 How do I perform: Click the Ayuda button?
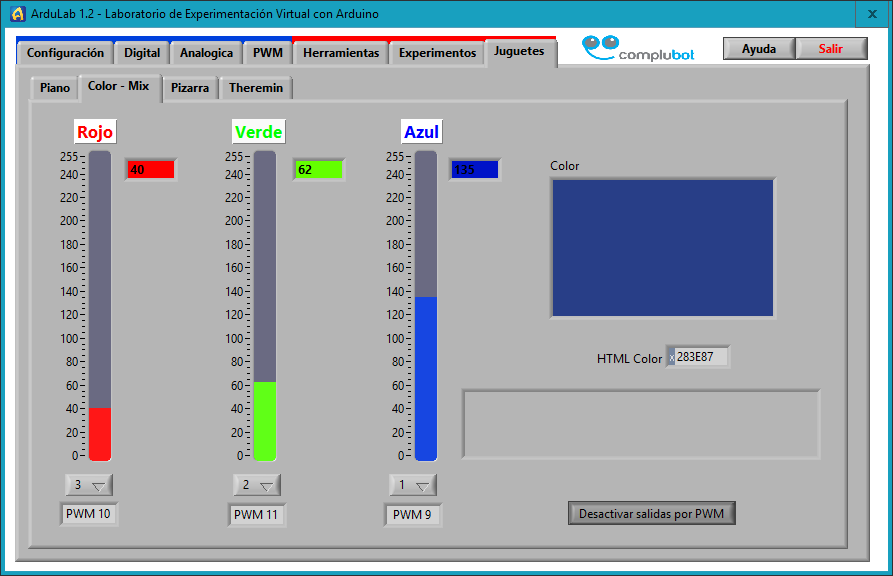(759, 49)
